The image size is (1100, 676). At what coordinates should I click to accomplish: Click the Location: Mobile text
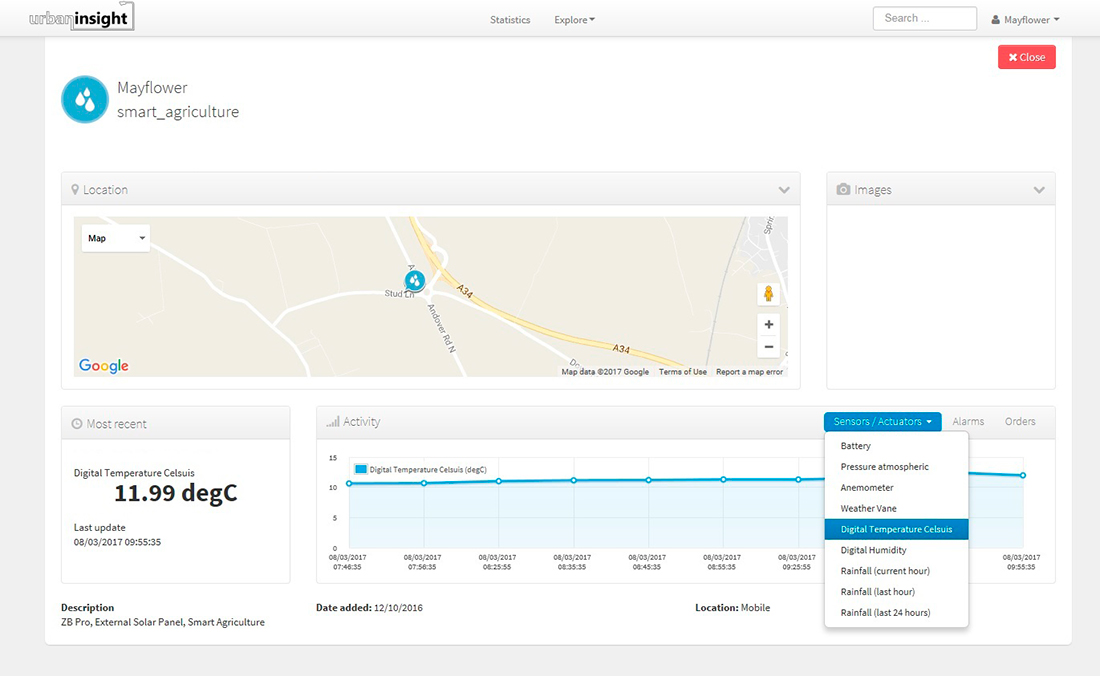[x=732, y=608]
